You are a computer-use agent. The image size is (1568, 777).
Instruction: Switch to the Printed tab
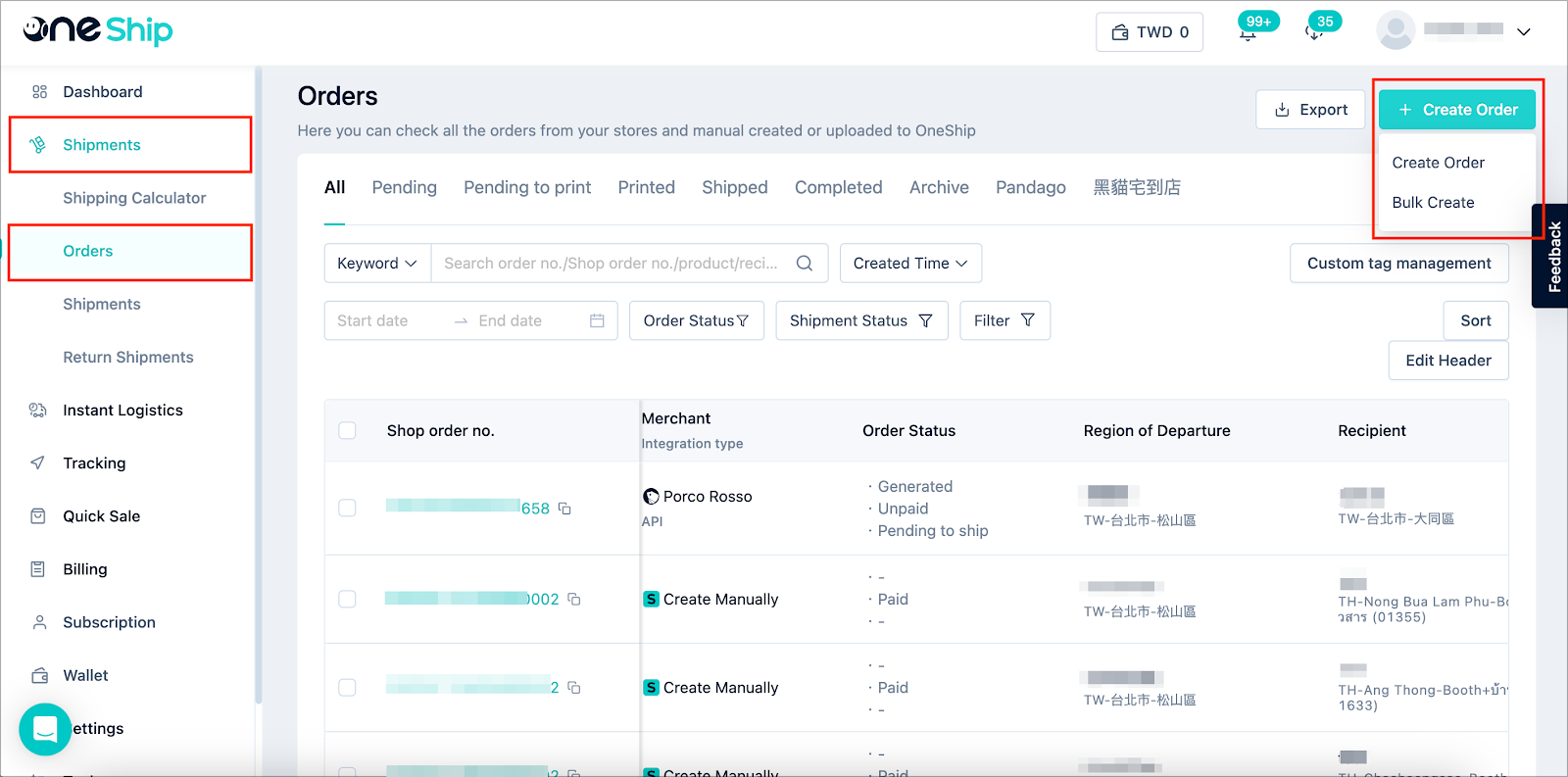click(646, 187)
